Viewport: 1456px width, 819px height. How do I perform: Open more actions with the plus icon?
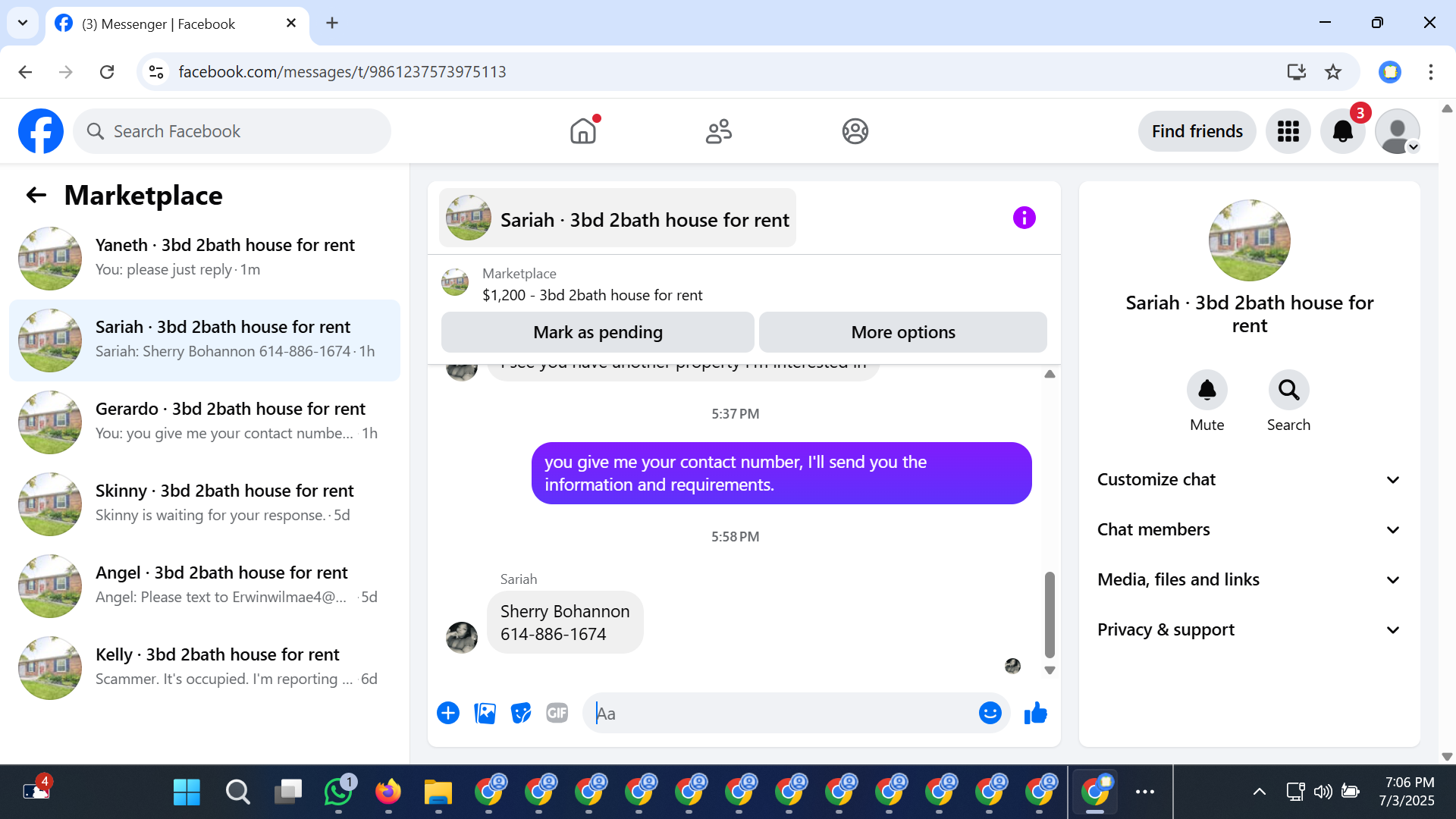pyautogui.click(x=448, y=714)
